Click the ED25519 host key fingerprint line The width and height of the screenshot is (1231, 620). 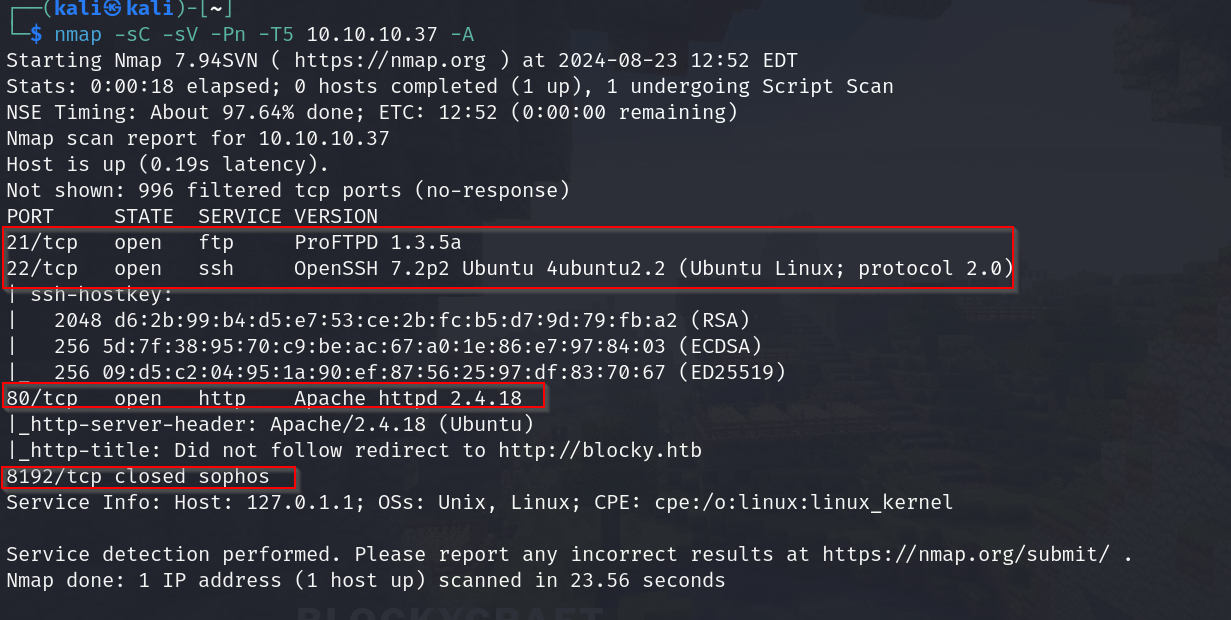point(420,372)
